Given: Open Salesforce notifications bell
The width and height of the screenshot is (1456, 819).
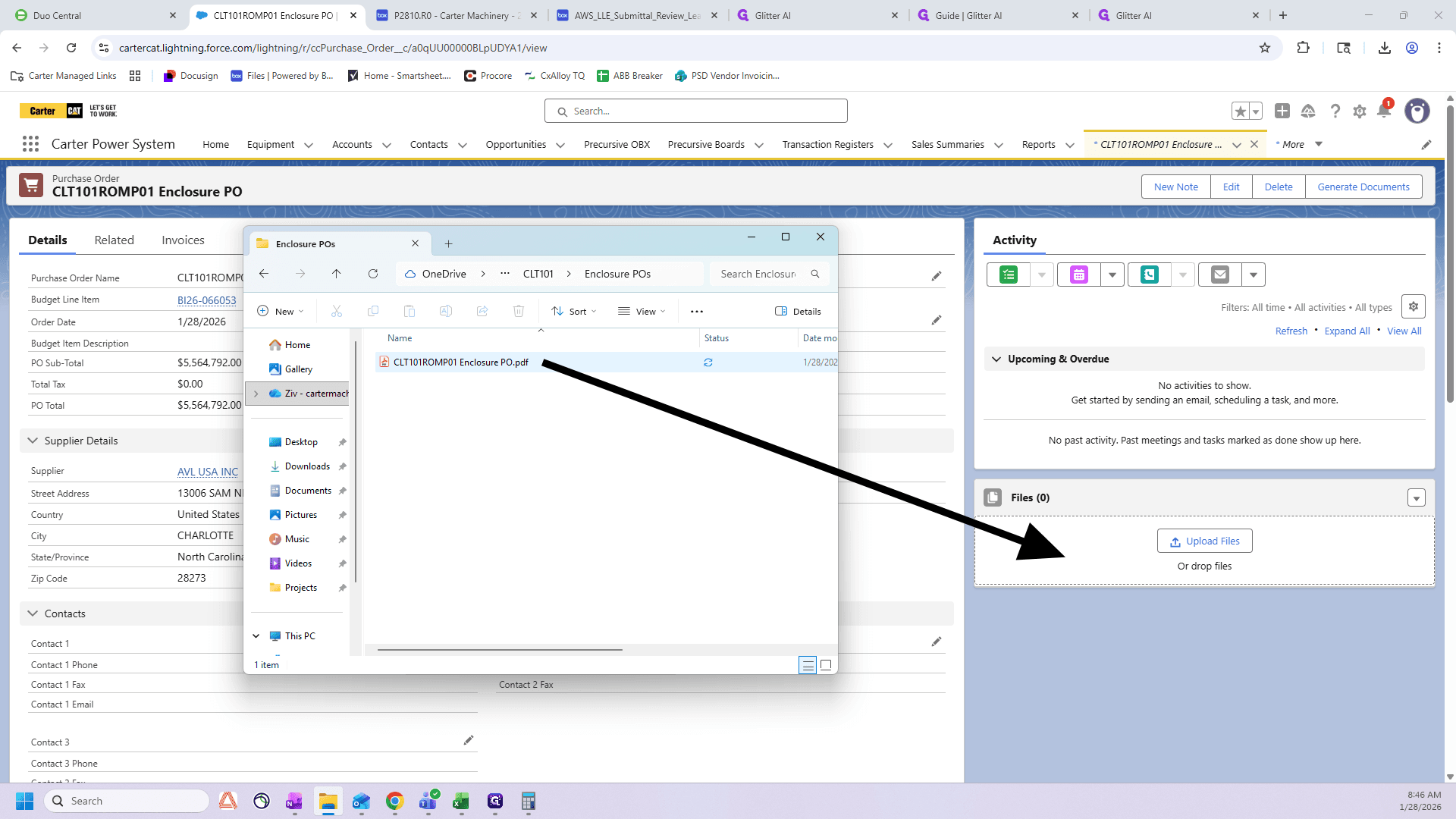Looking at the screenshot, I should click(x=1384, y=111).
